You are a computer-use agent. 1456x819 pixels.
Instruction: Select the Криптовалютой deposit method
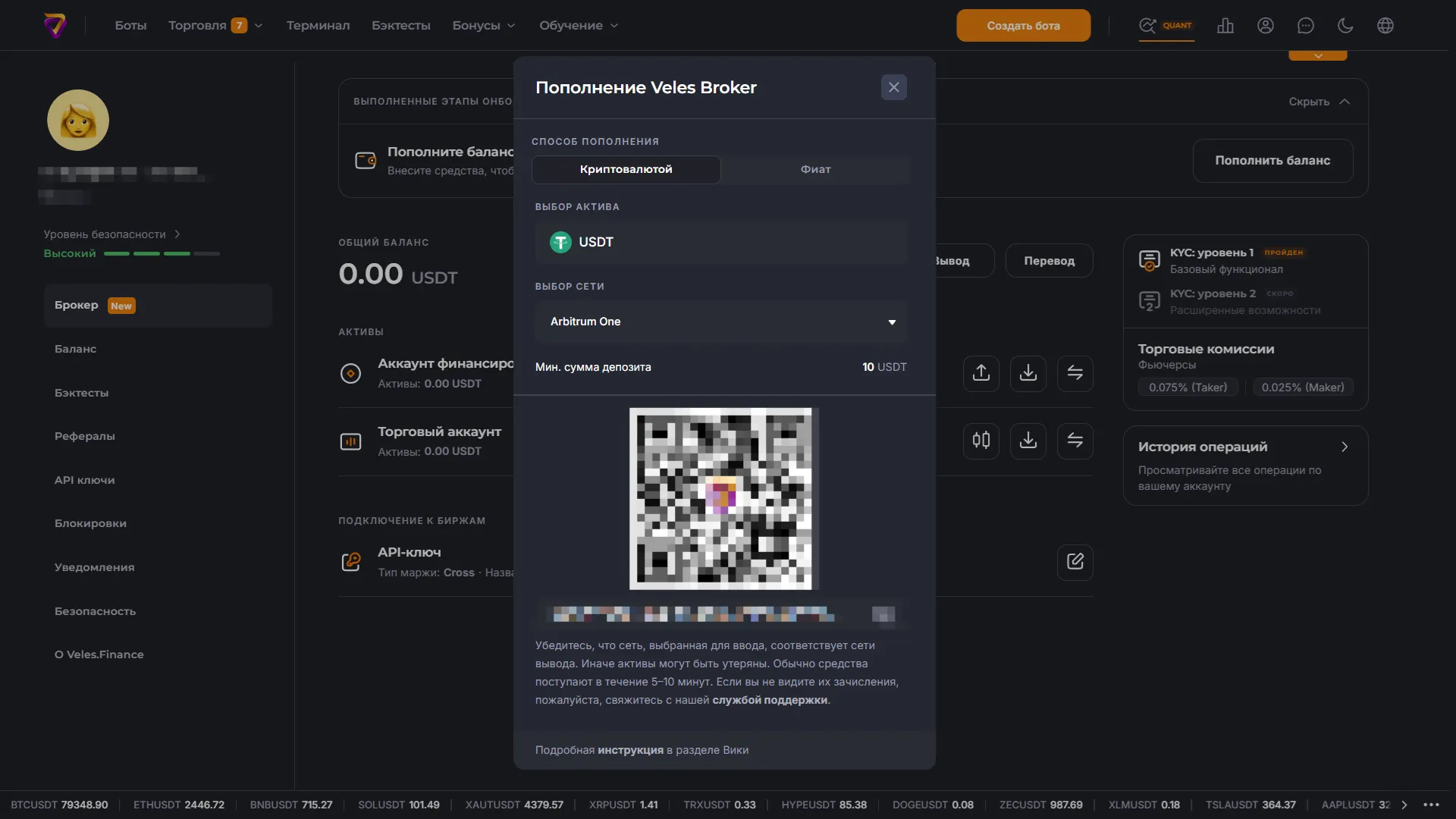[x=626, y=169]
